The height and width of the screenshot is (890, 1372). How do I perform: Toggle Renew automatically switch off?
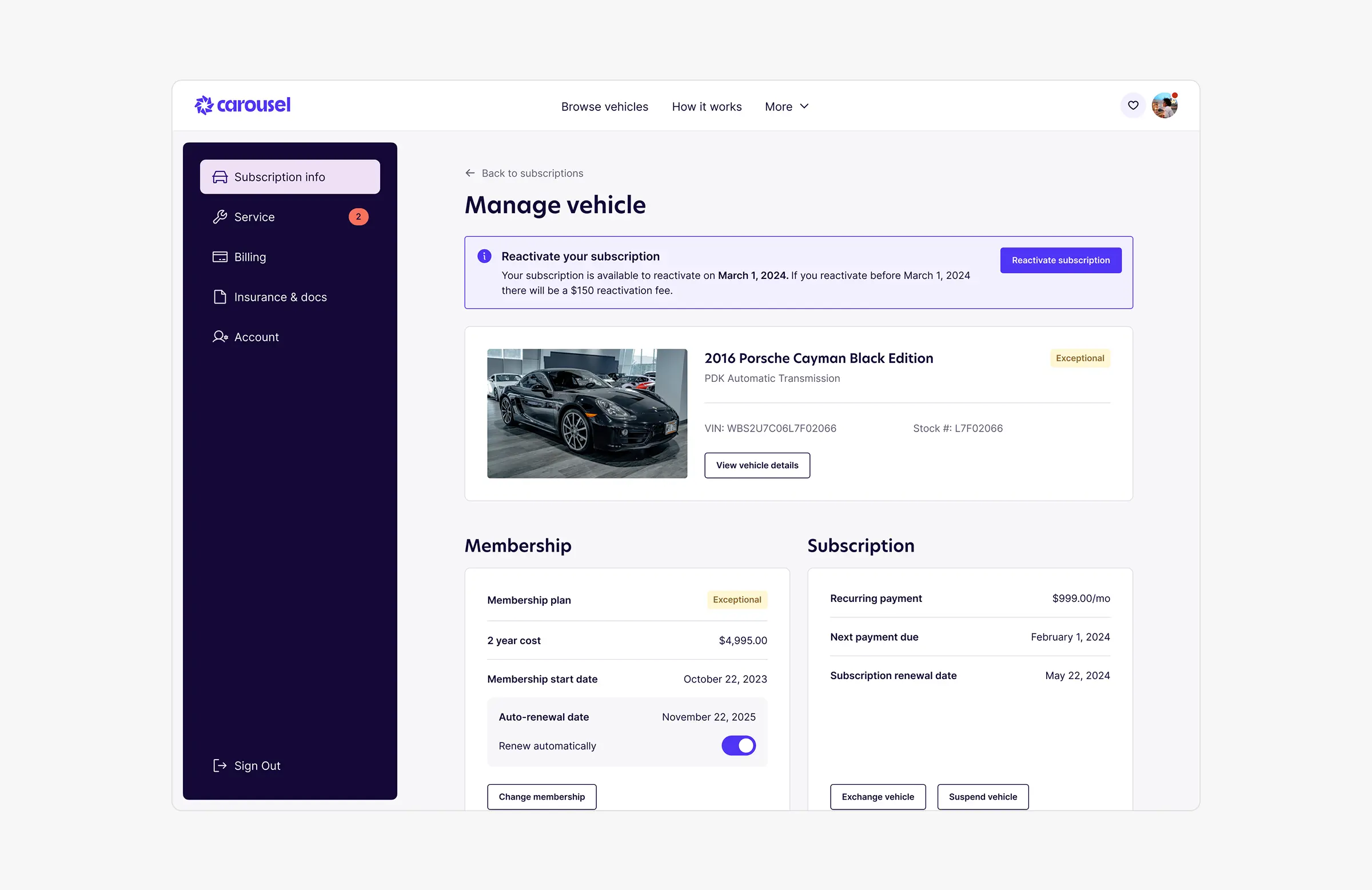738,745
